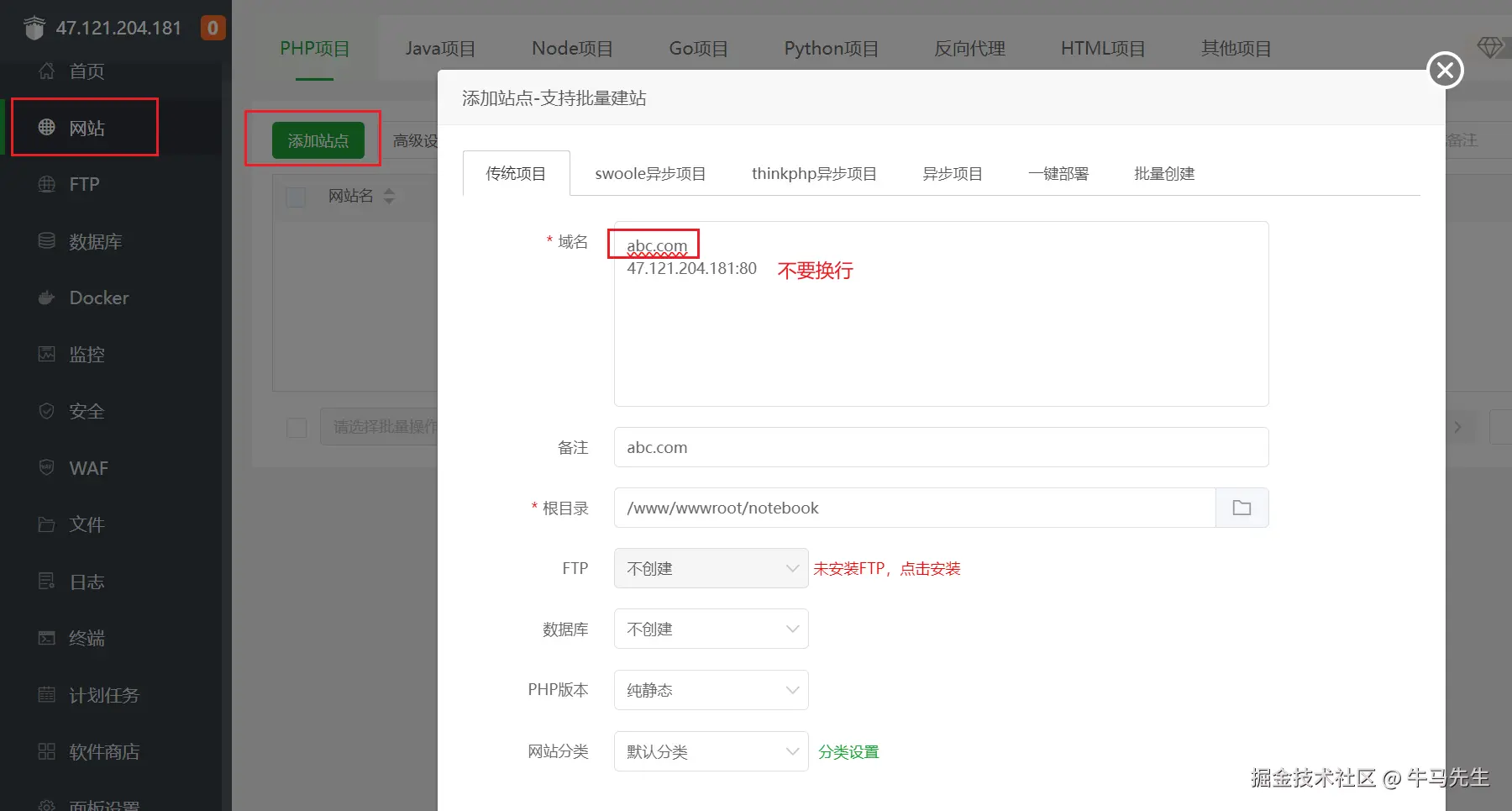The image size is (1512, 811).
Task: Click the home icon beside 首页
Action: [x=47, y=71]
